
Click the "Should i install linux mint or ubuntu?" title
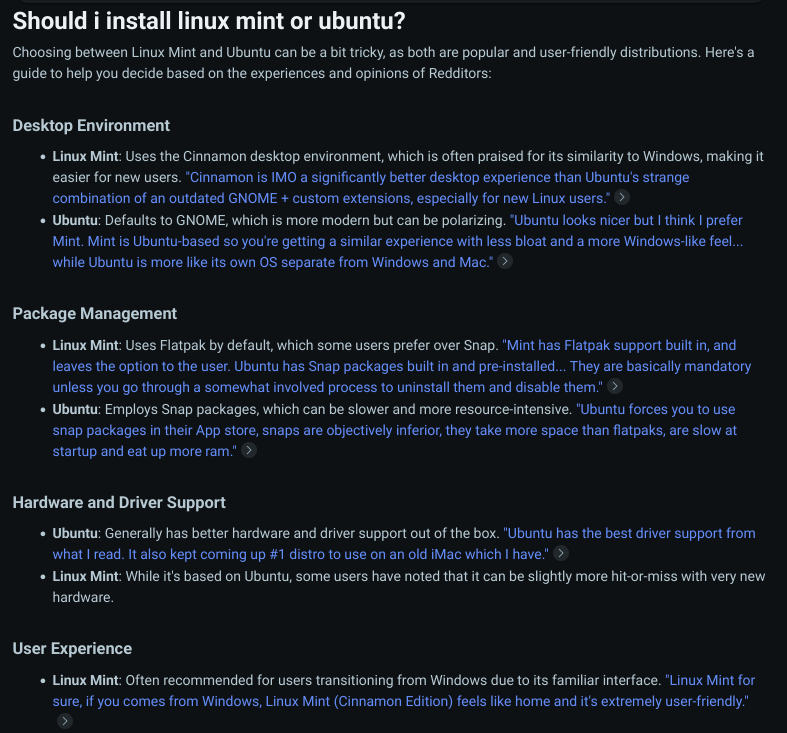click(211, 20)
